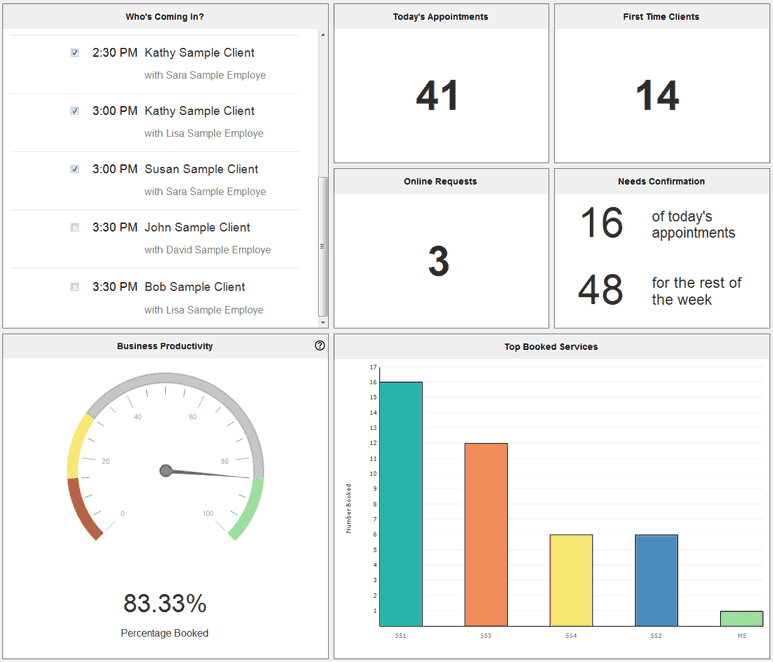
Task: Tick the checkbox for Bob Sample Client
Action: point(75,287)
